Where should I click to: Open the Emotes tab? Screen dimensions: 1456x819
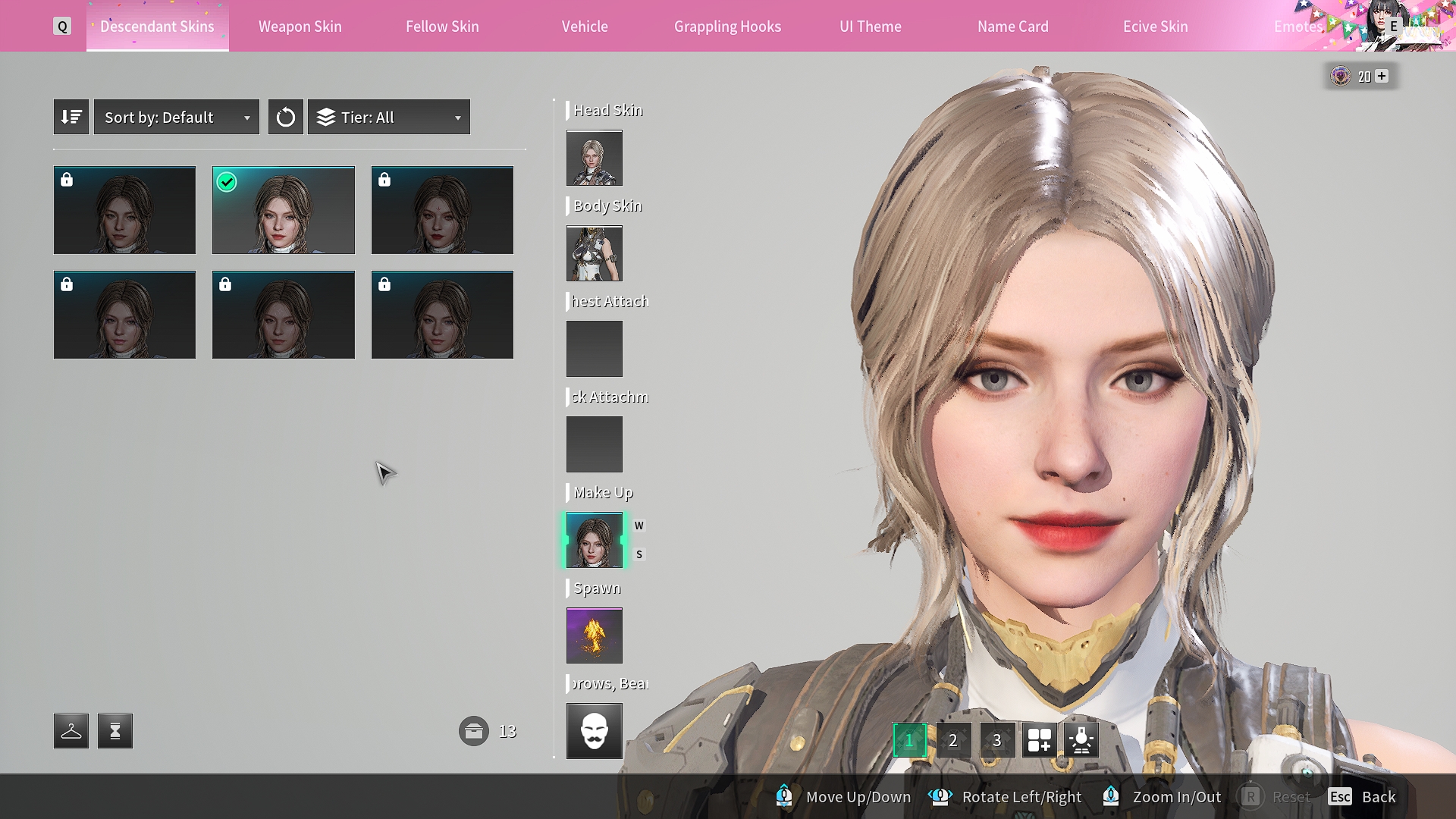tap(1298, 27)
